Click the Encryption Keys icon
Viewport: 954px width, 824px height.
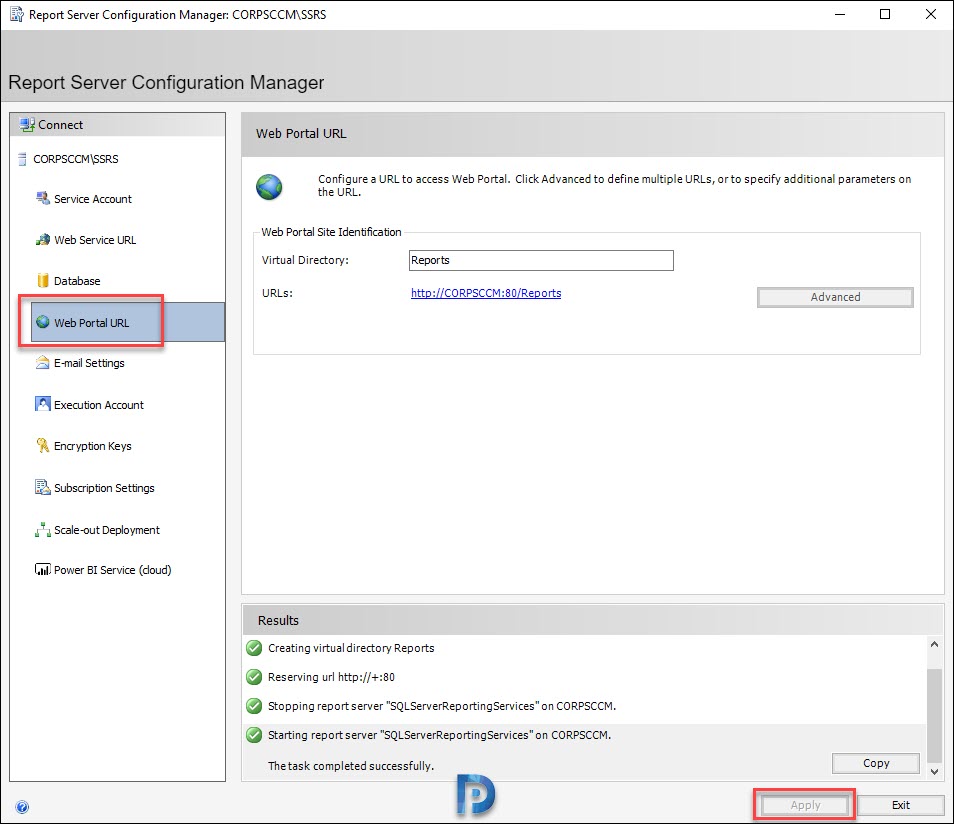coord(43,445)
